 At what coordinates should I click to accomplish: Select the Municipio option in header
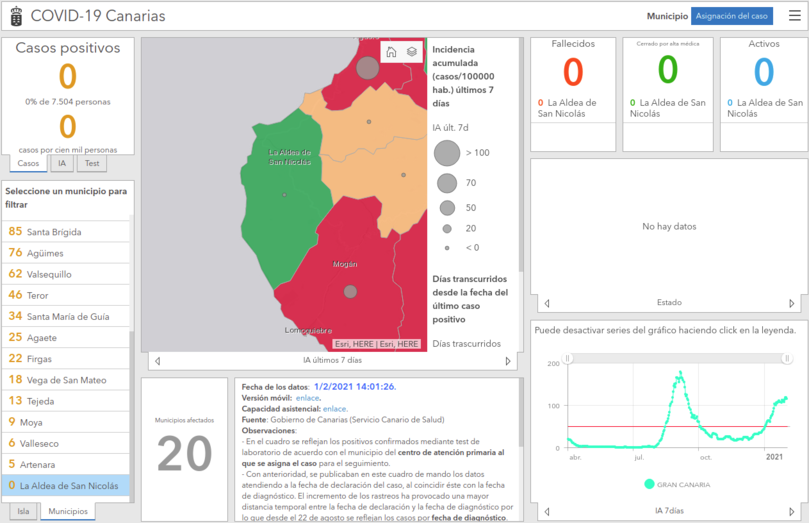pyautogui.click(x=667, y=16)
